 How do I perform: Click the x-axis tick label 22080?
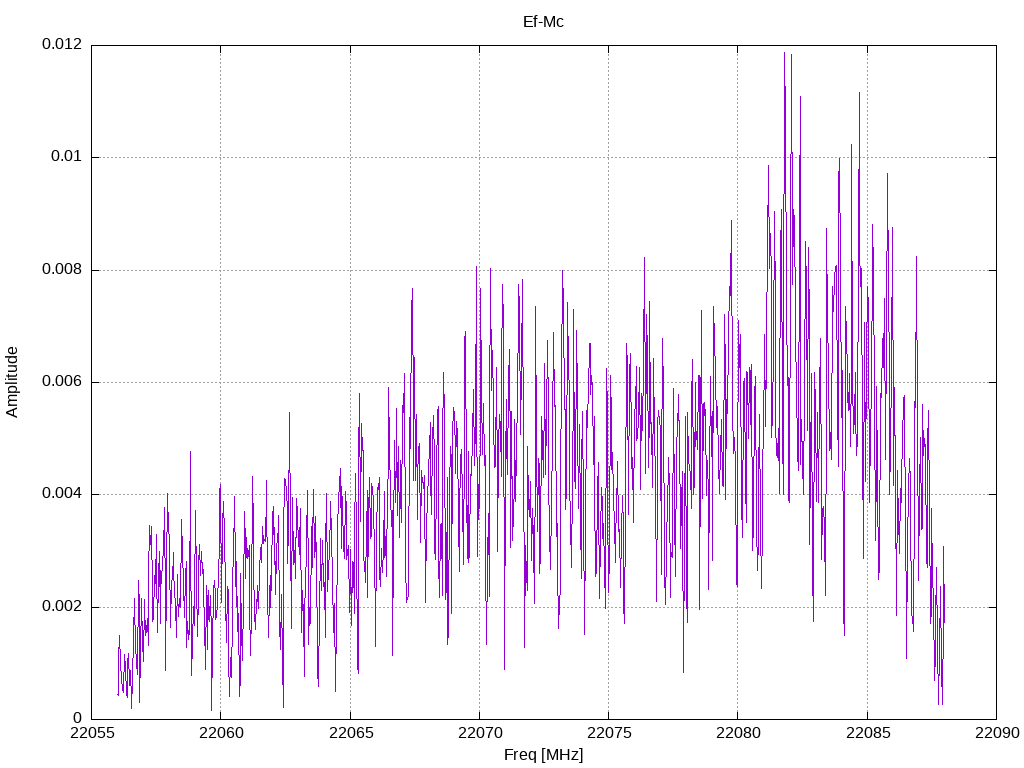click(x=738, y=733)
